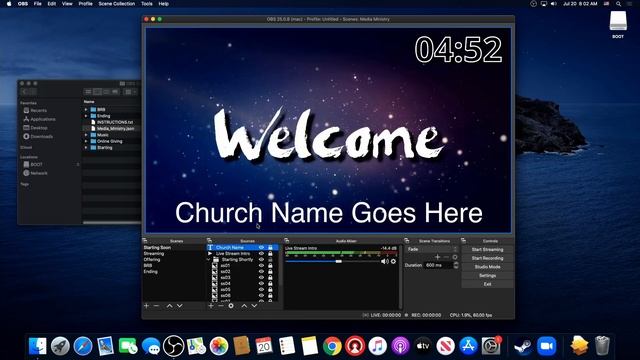Viewport: 640px width, 360px height.
Task: Hide the Live Stream Intro source
Action: pos(262,253)
